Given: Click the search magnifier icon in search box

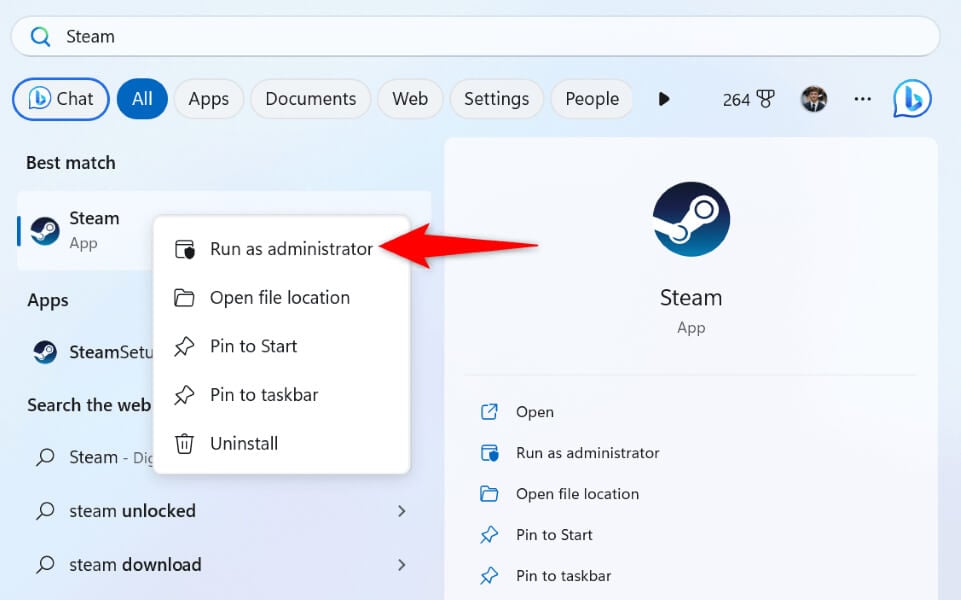Looking at the screenshot, I should (40, 37).
